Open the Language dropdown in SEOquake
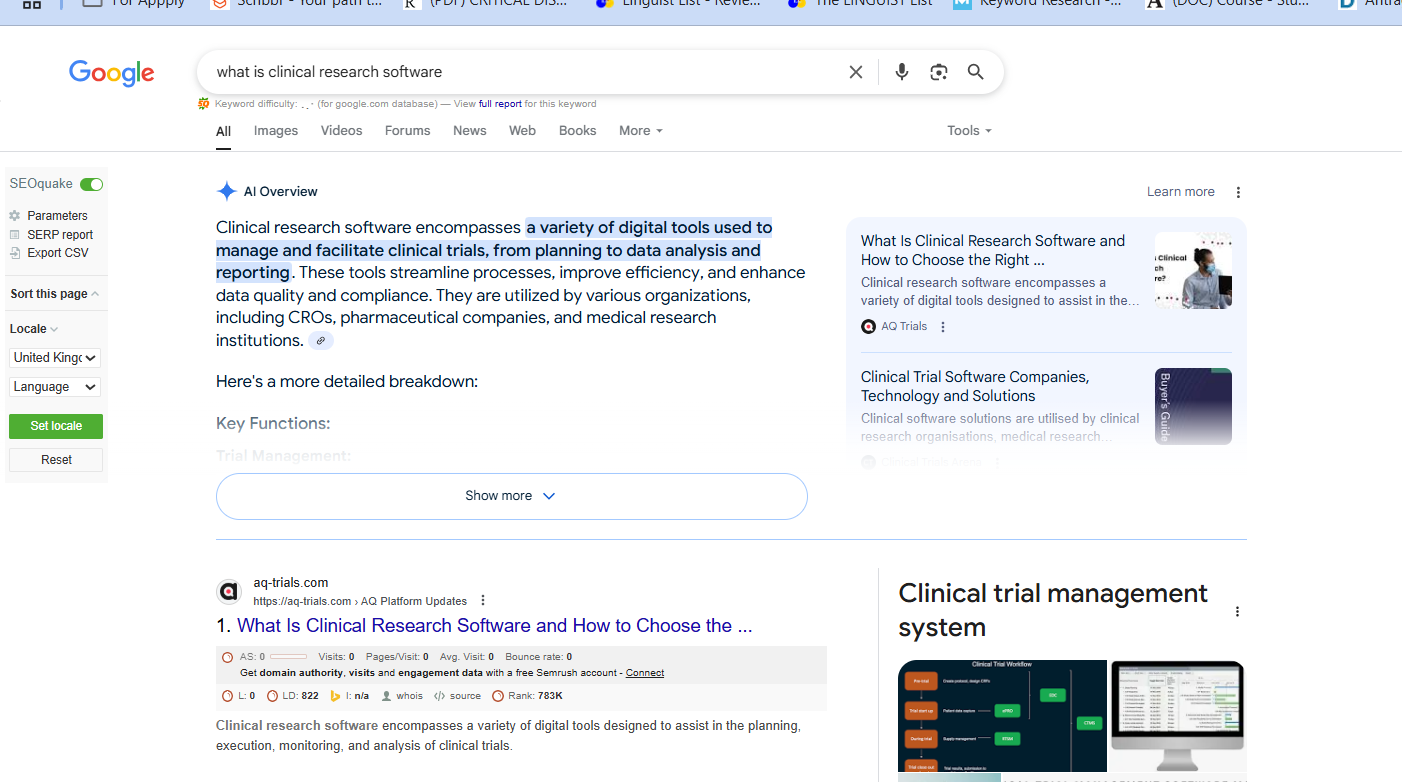This screenshot has width=1402, height=782. point(55,387)
